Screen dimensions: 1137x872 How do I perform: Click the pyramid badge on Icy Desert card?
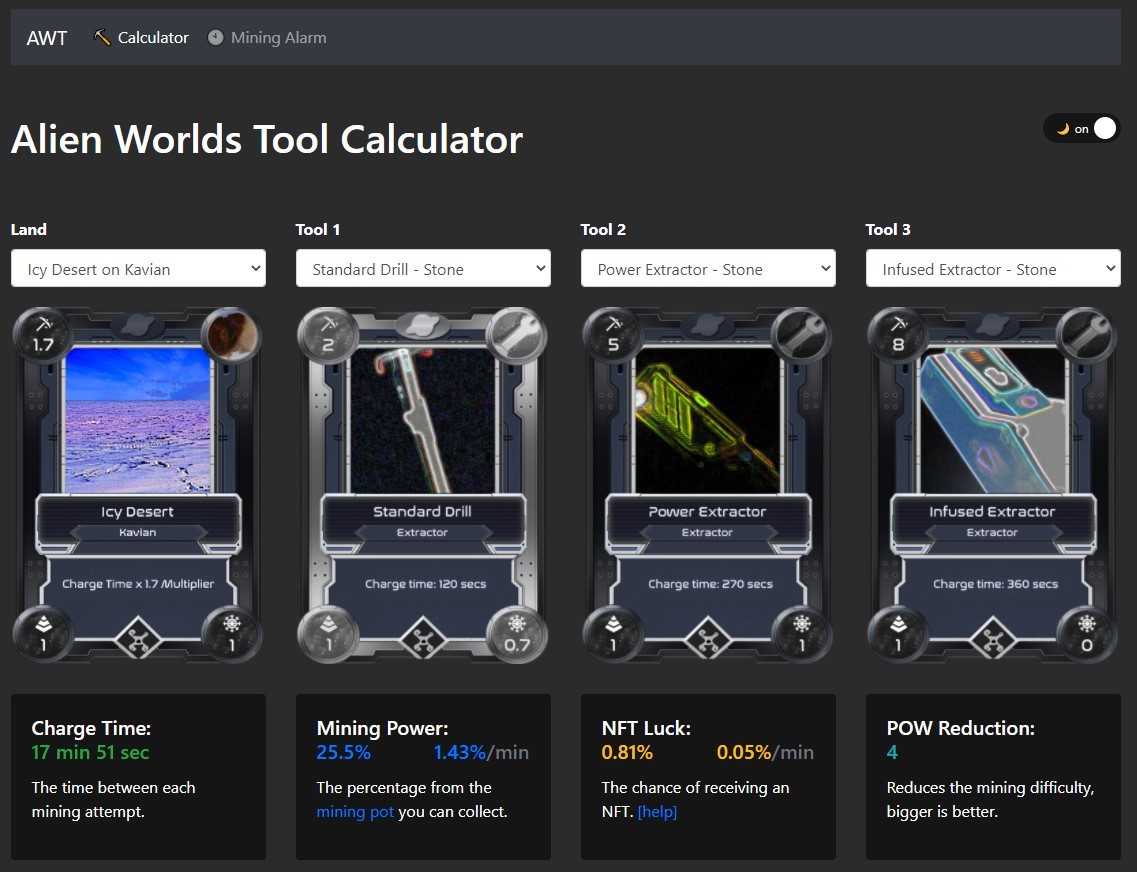coord(43,634)
